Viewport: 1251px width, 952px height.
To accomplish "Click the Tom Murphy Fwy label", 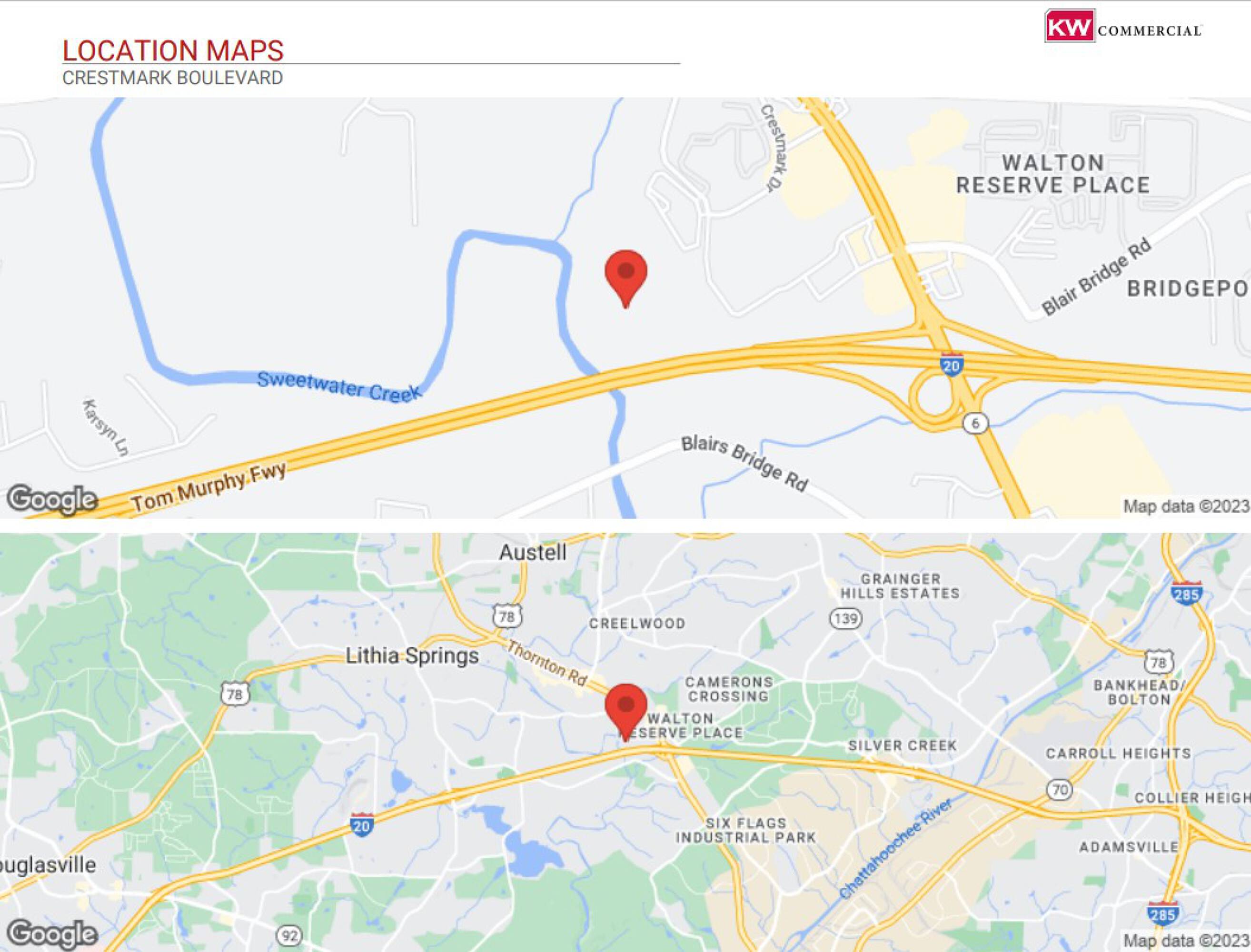I will point(209,486).
